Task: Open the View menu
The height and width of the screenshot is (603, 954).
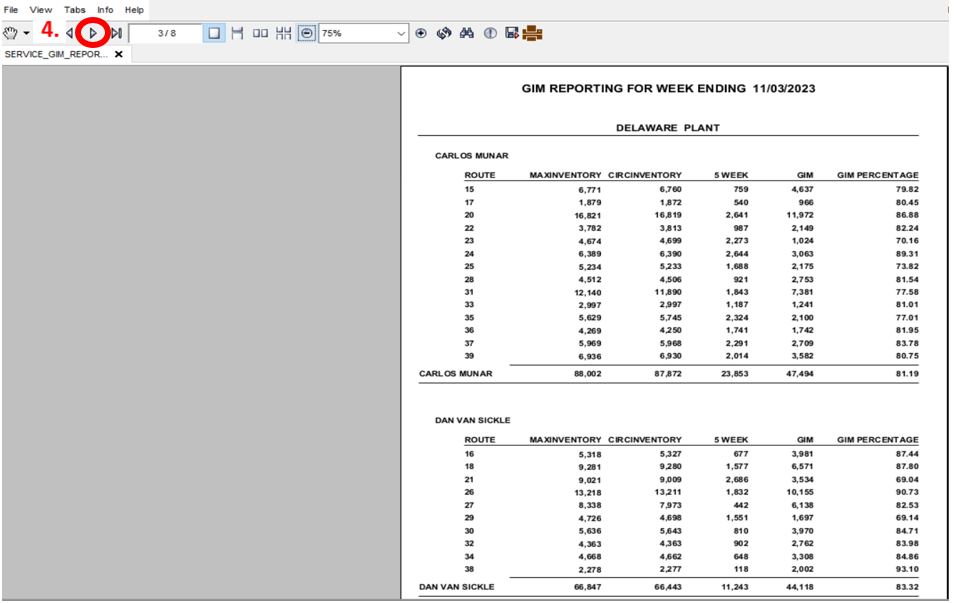Action: pos(41,10)
